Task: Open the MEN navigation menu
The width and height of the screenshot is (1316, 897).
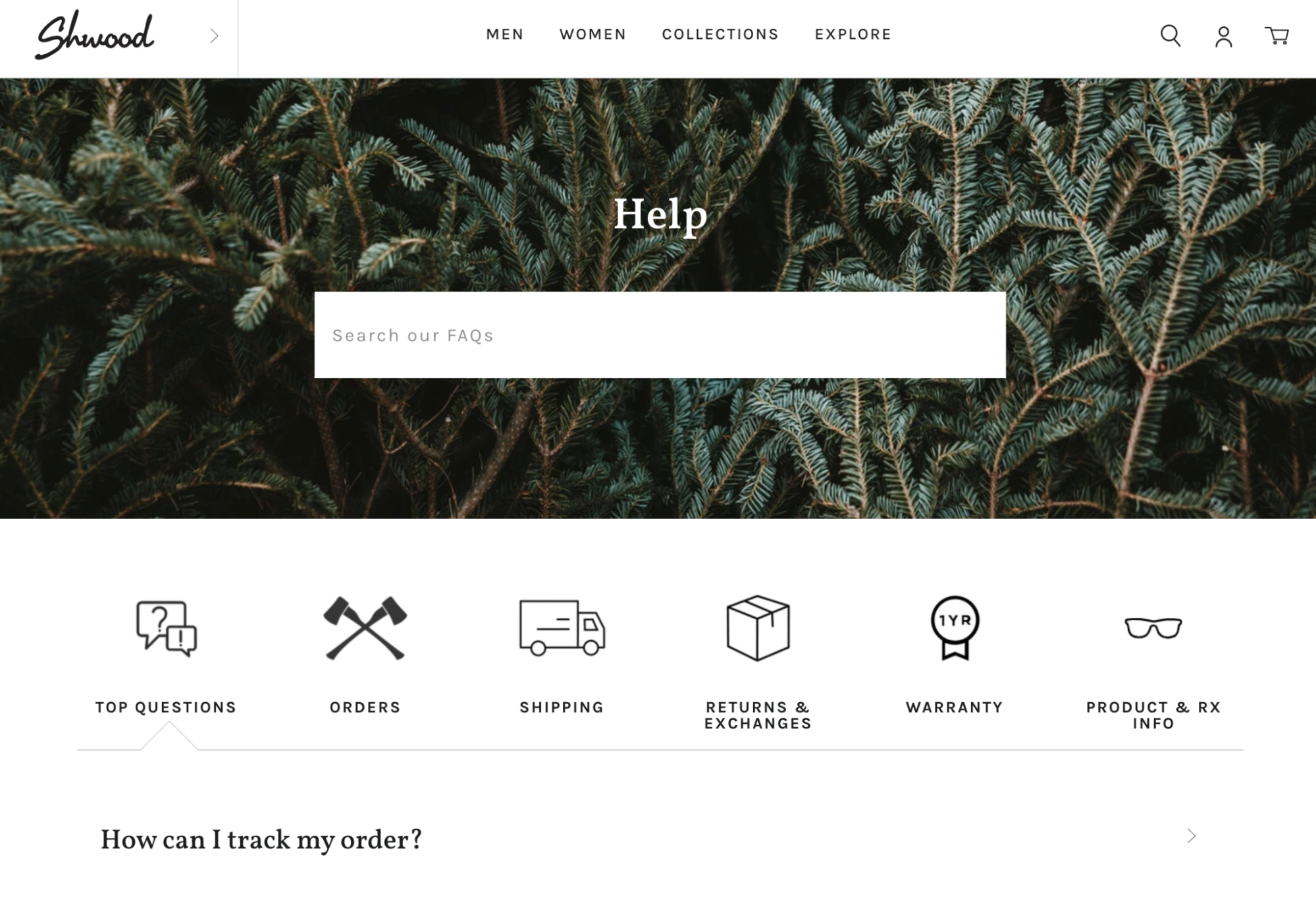Action: [x=502, y=33]
